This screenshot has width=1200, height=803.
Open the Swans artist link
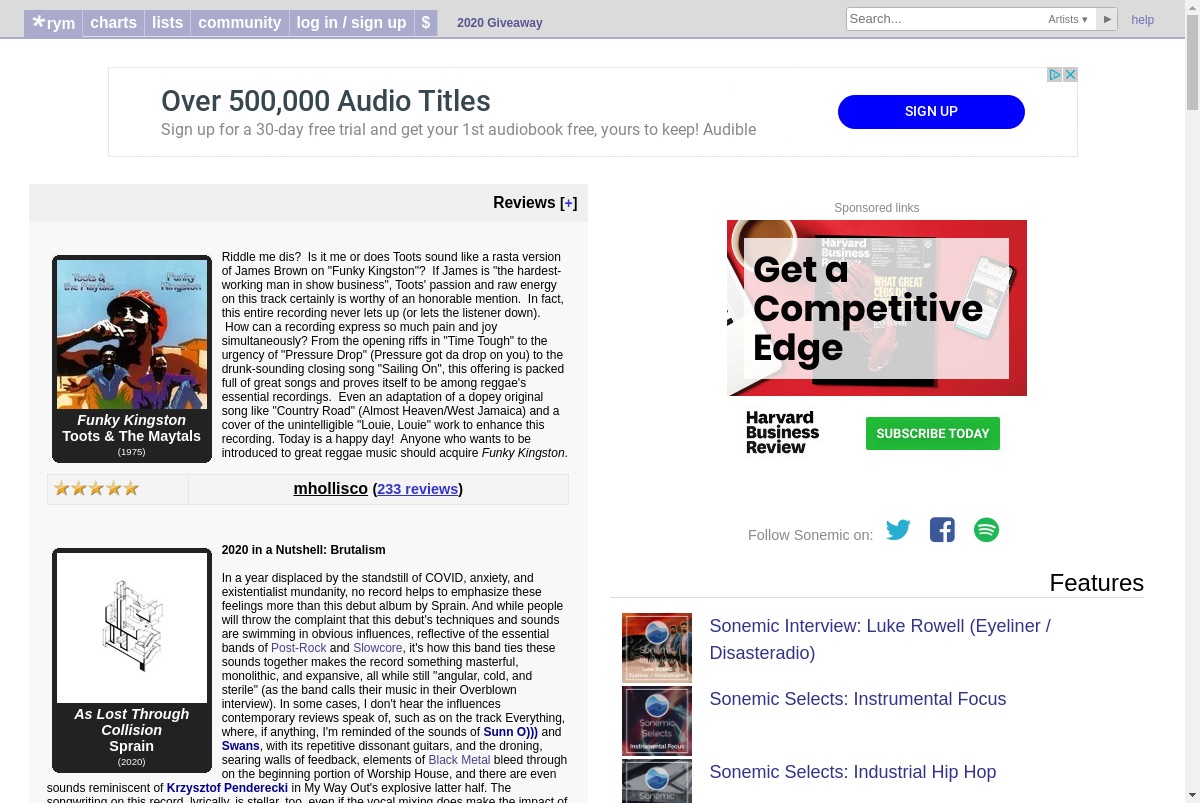tap(240, 746)
